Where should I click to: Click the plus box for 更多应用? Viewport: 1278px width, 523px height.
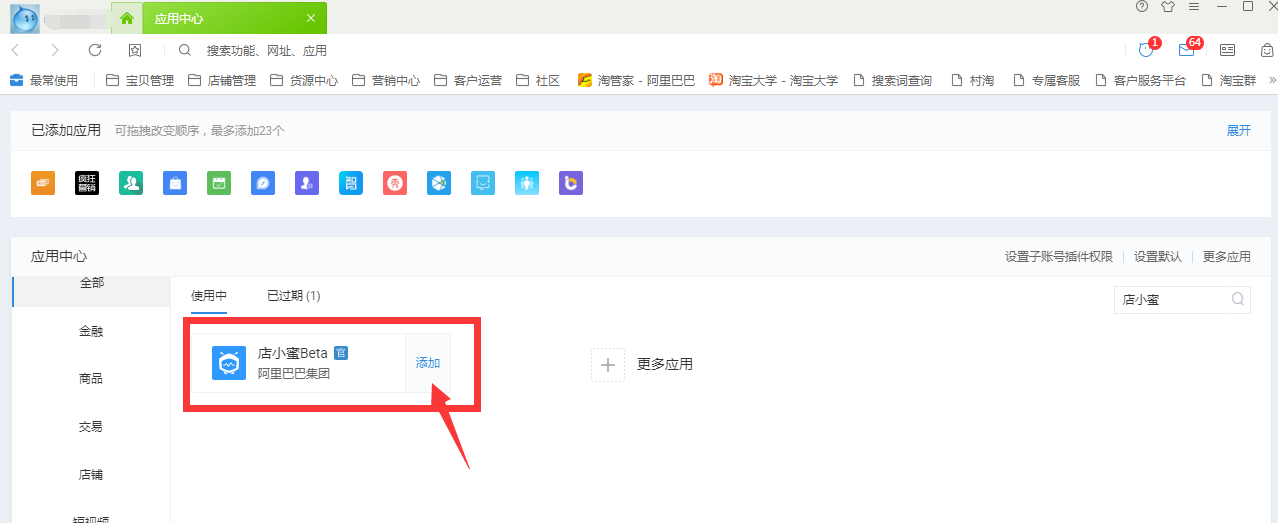(608, 365)
